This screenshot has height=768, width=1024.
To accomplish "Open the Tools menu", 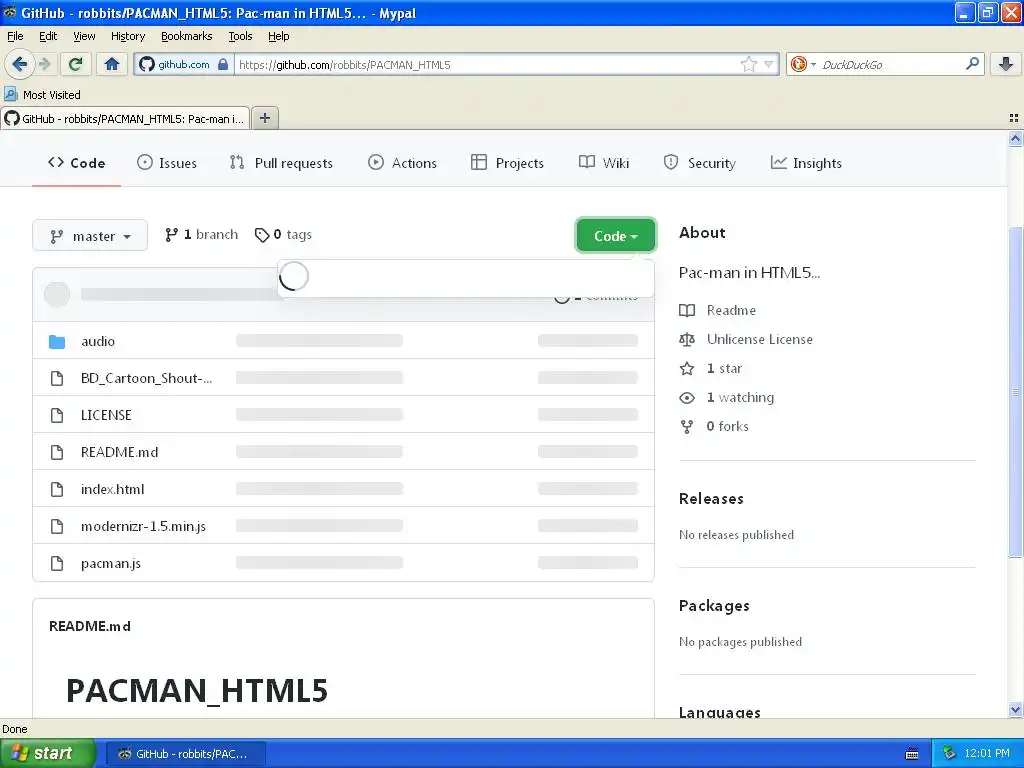I will click(240, 36).
